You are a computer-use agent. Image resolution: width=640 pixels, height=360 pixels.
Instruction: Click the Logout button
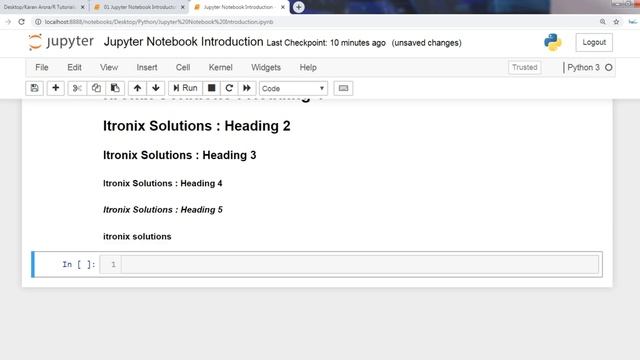tap(594, 42)
